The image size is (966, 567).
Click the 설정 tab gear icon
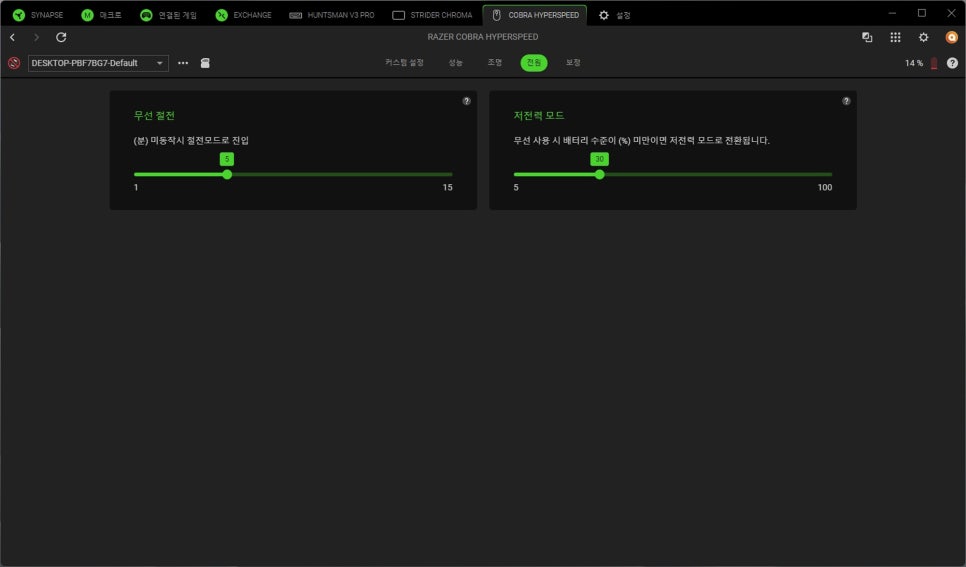click(x=604, y=15)
